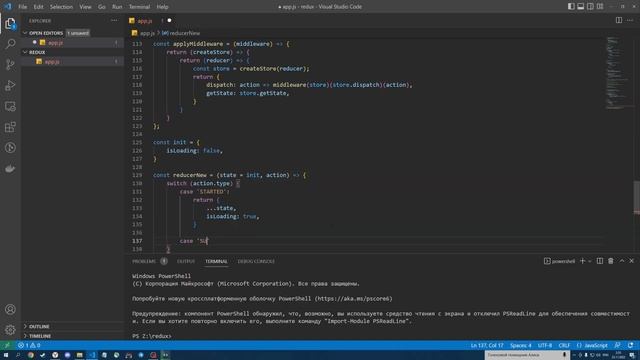Screen dimensions: 640x360
Task: Open the terminal launch profile dropdown
Action: pos(590,261)
